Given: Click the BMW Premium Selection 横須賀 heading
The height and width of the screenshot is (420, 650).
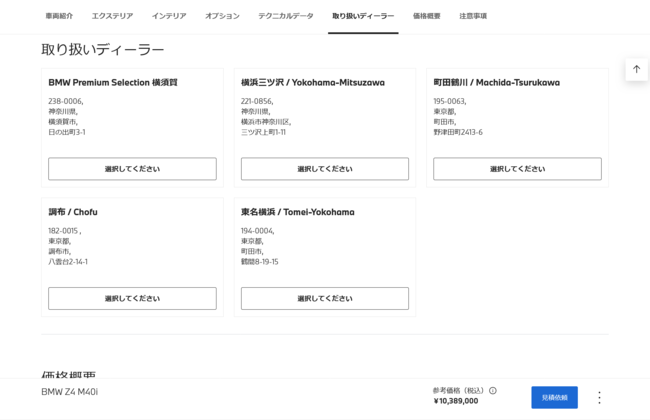Looking at the screenshot, I should point(113,82).
